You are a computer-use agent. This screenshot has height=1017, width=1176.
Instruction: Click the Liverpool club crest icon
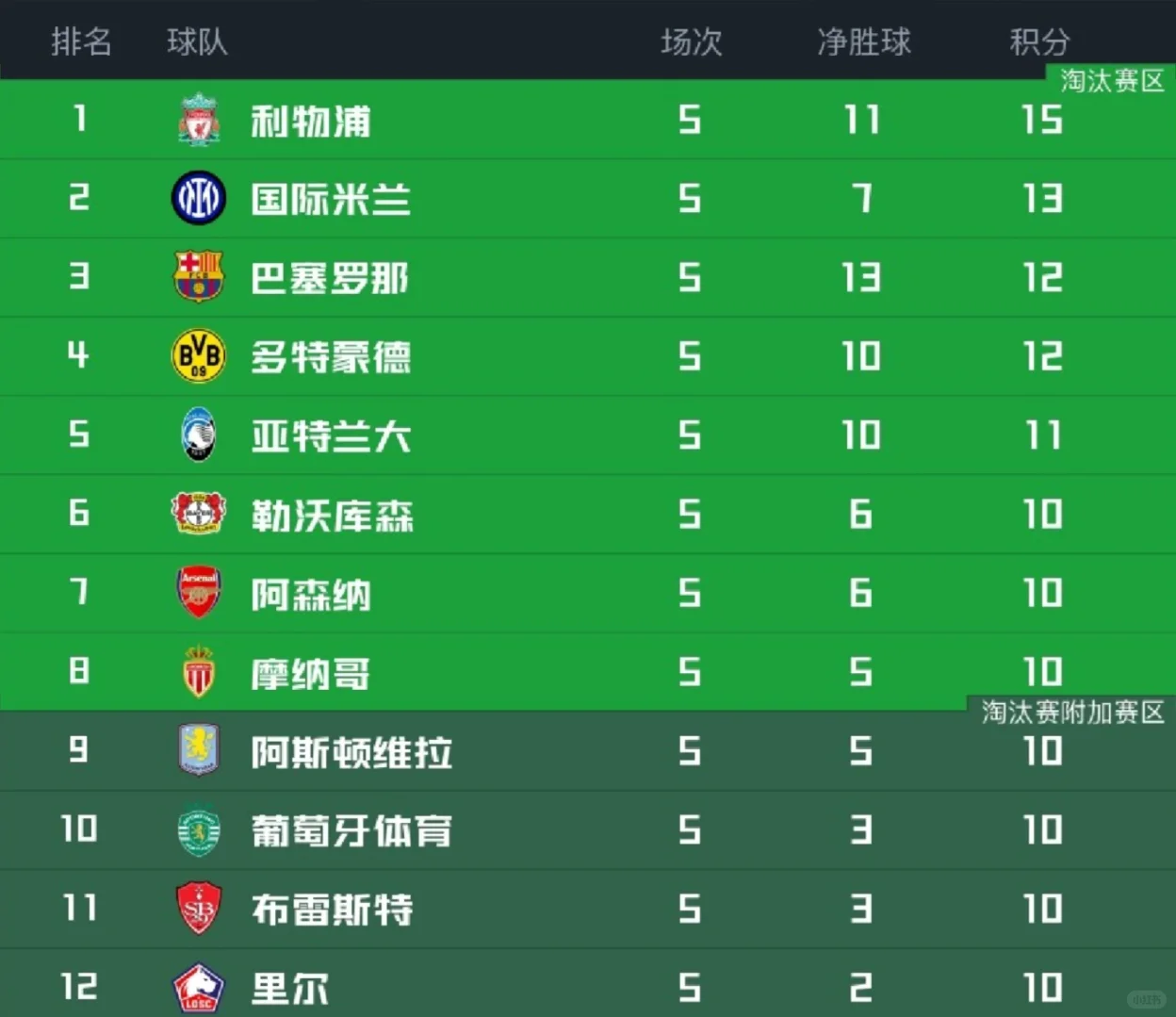pyautogui.click(x=199, y=120)
